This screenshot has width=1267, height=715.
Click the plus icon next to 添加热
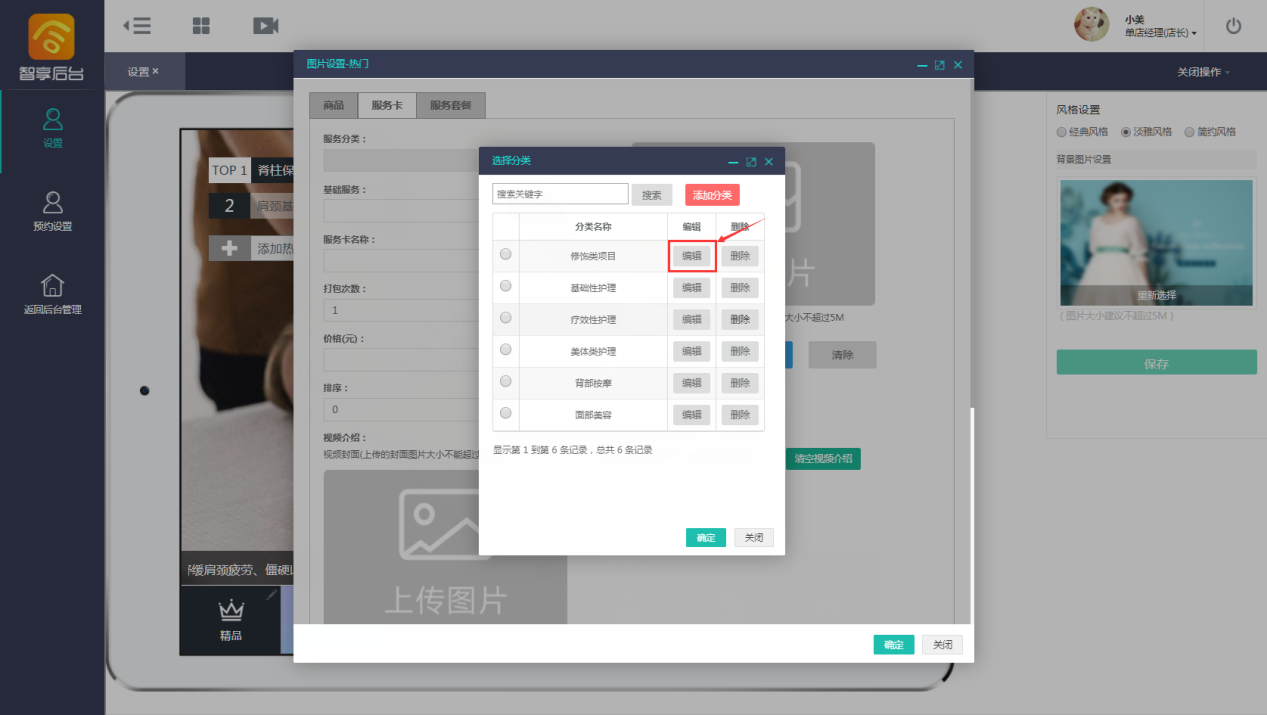(x=229, y=248)
